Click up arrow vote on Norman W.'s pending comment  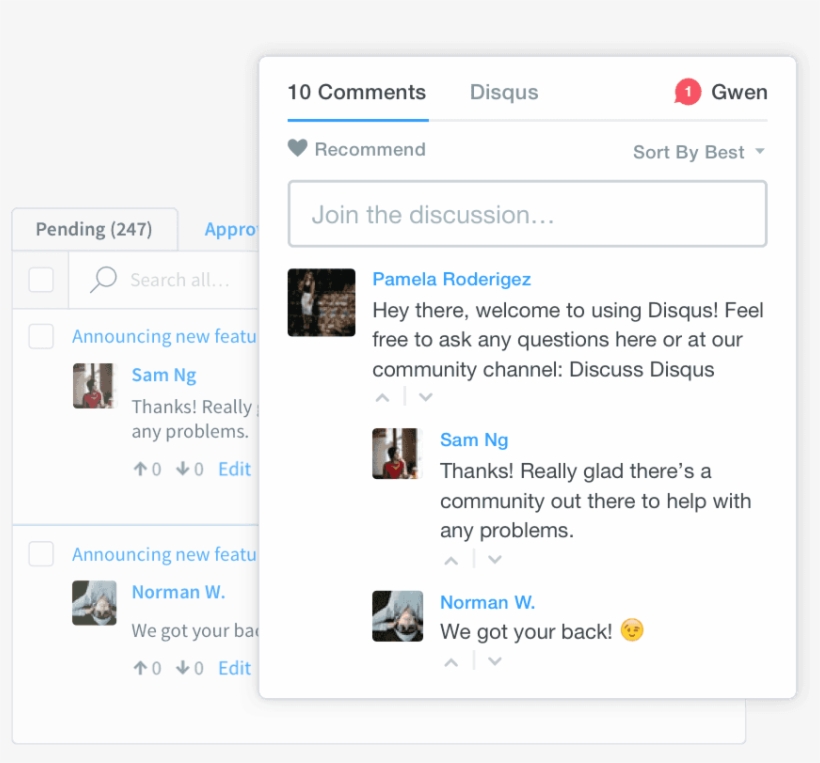point(140,667)
